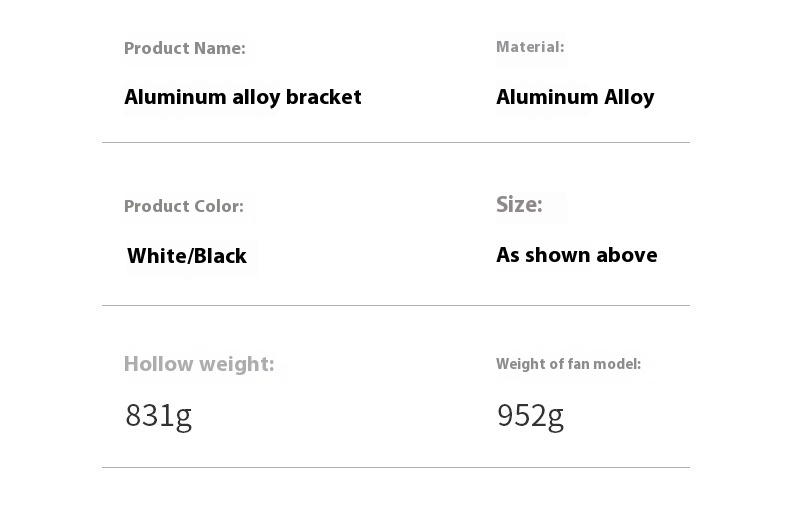The height and width of the screenshot is (506, 790).
Task: Click the word "fan" in the weight label
Action: (579, 364)
